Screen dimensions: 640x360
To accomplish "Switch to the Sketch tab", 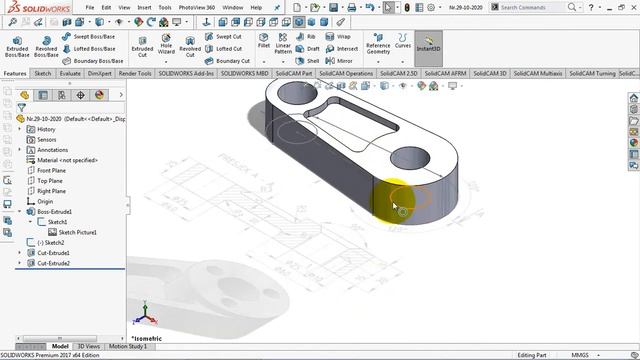I will point(42,73).
